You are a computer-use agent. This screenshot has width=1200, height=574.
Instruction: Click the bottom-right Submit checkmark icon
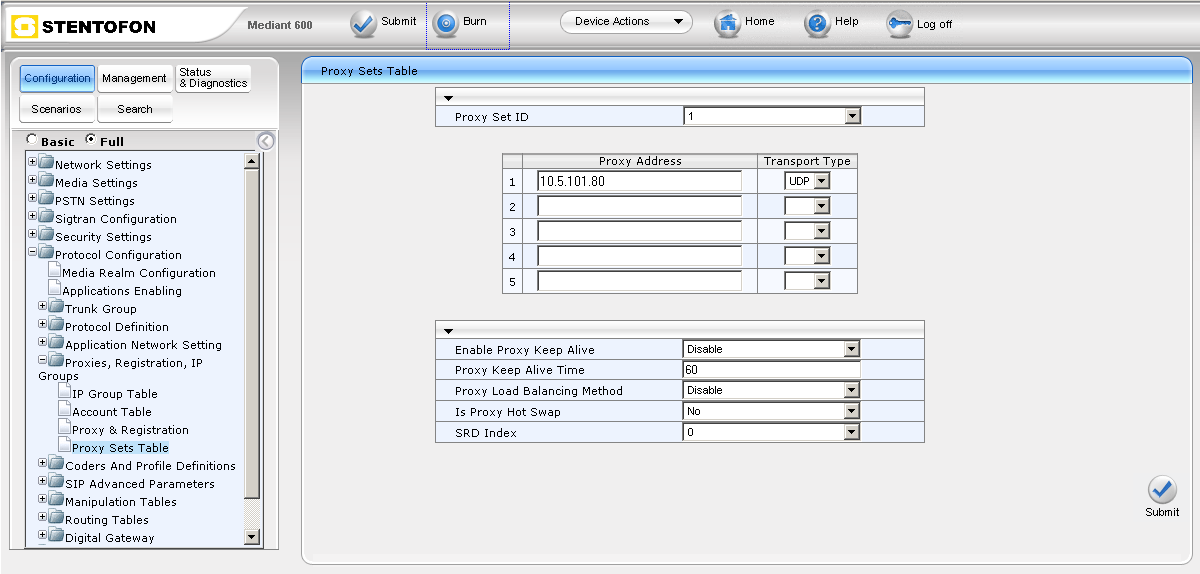1162,490
